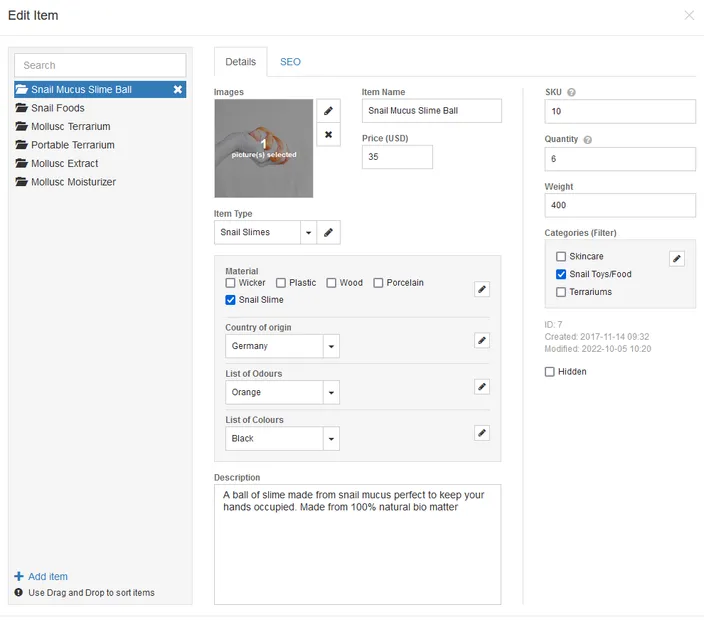Click the Description text area
The width and height of the screenshot is (704, 624).
pyautogui.click(x=357, y=544)
